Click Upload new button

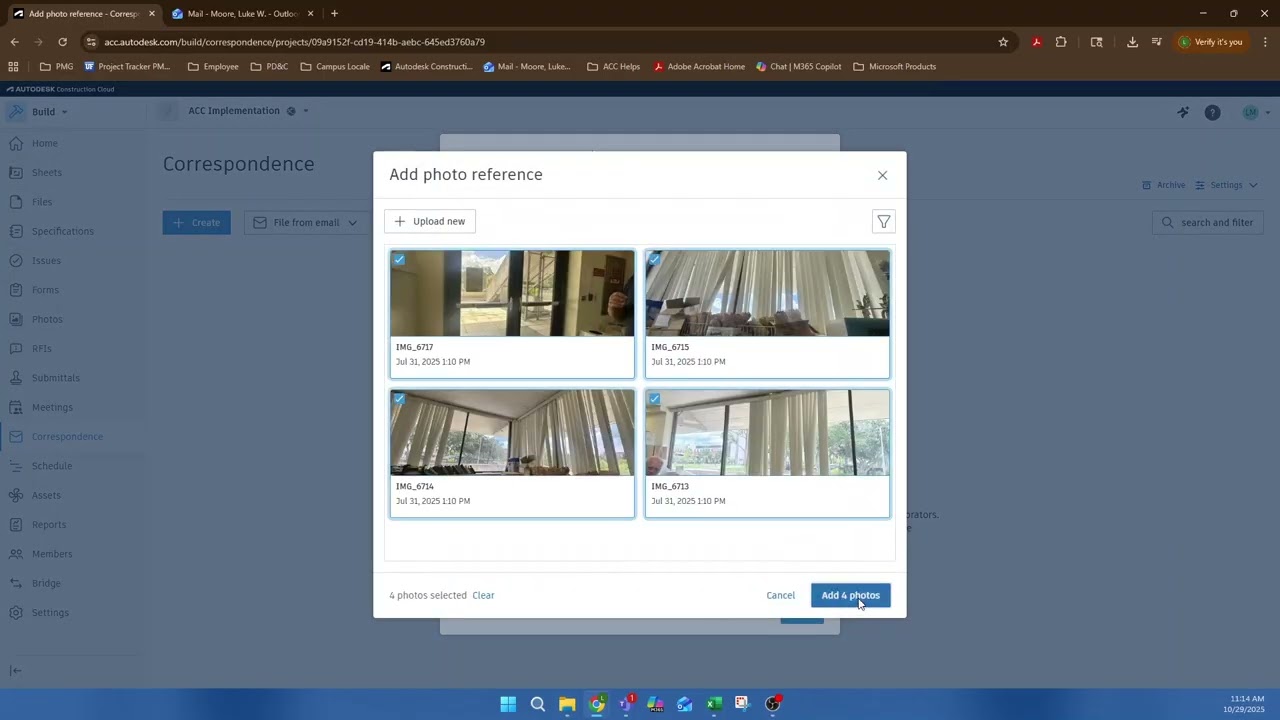[x=430, y=221]
